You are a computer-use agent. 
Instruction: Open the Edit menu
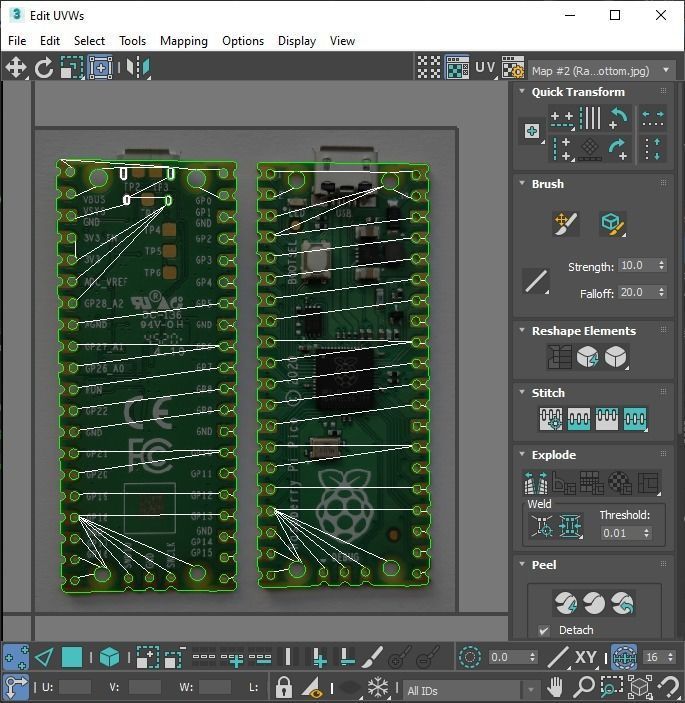coord(50,41)
